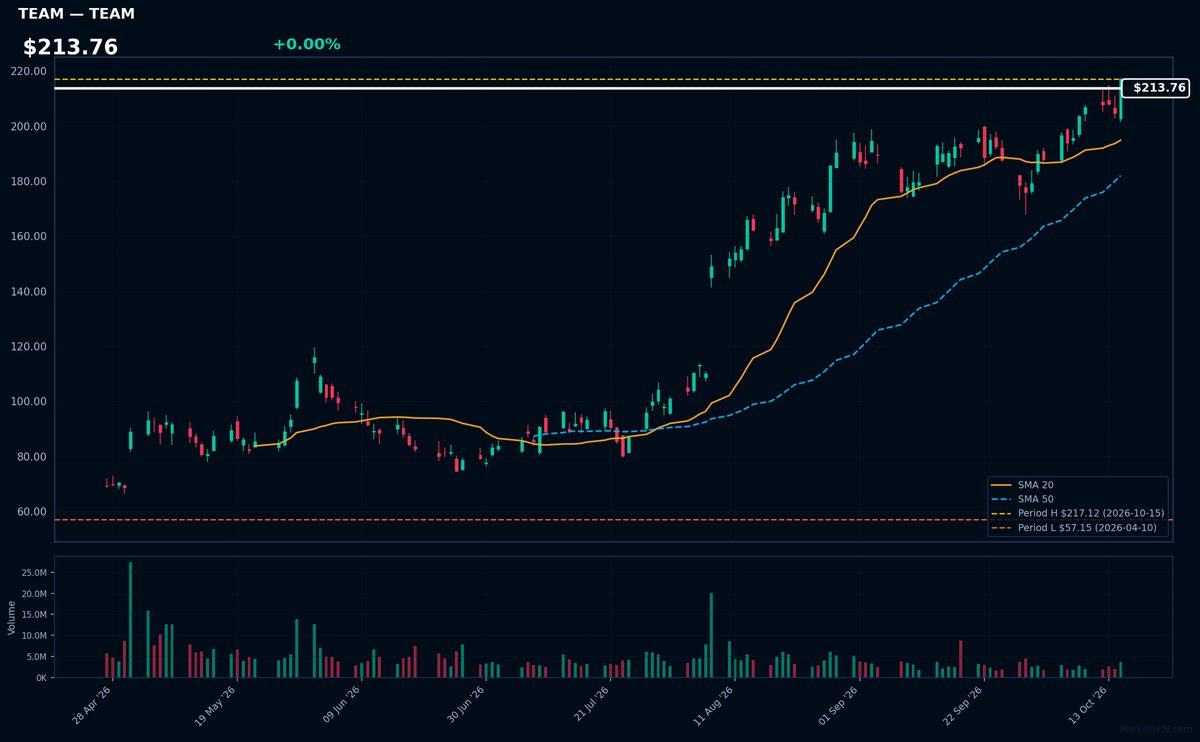Click the "21 Jul '26" date label
The height and width of the screenshot is (742, 1200).
[x=589, y=706]
